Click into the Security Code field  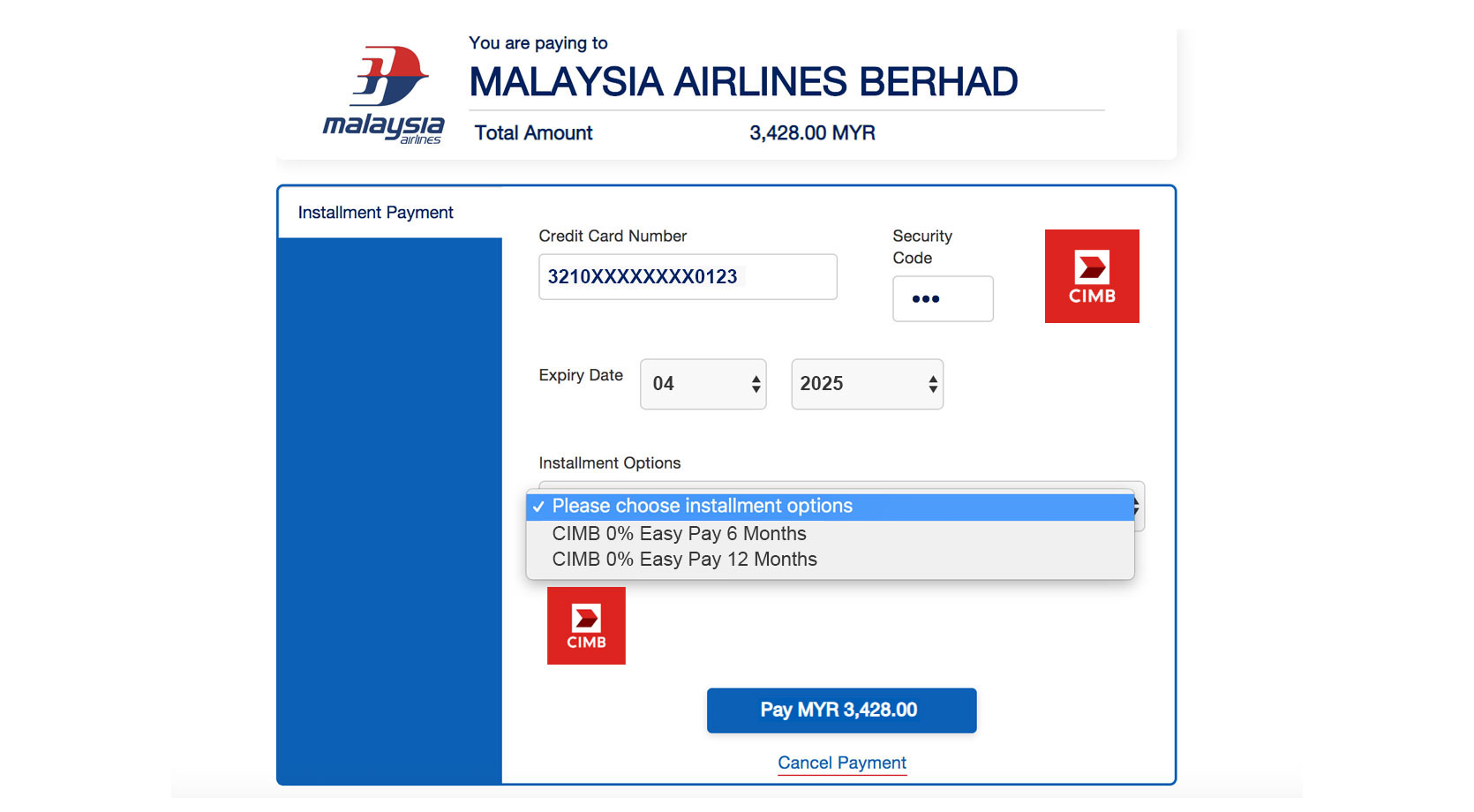pos(943,299)
